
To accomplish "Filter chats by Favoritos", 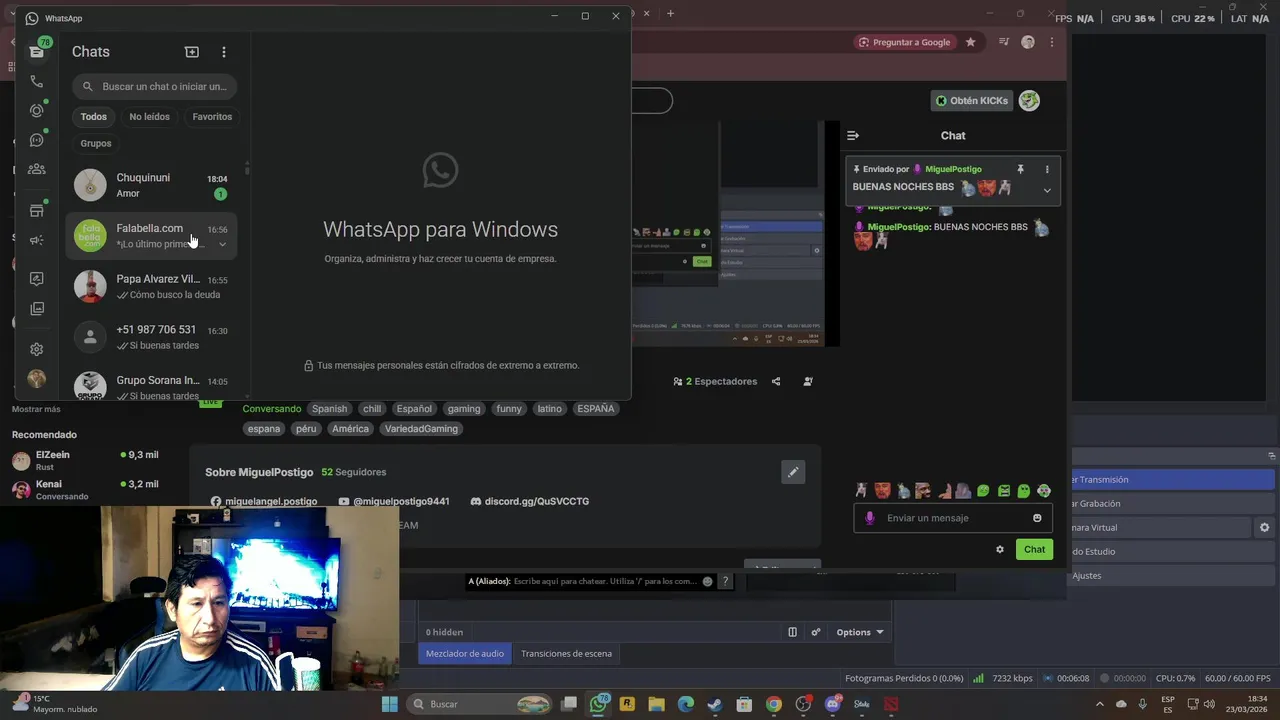I will 212,117.
